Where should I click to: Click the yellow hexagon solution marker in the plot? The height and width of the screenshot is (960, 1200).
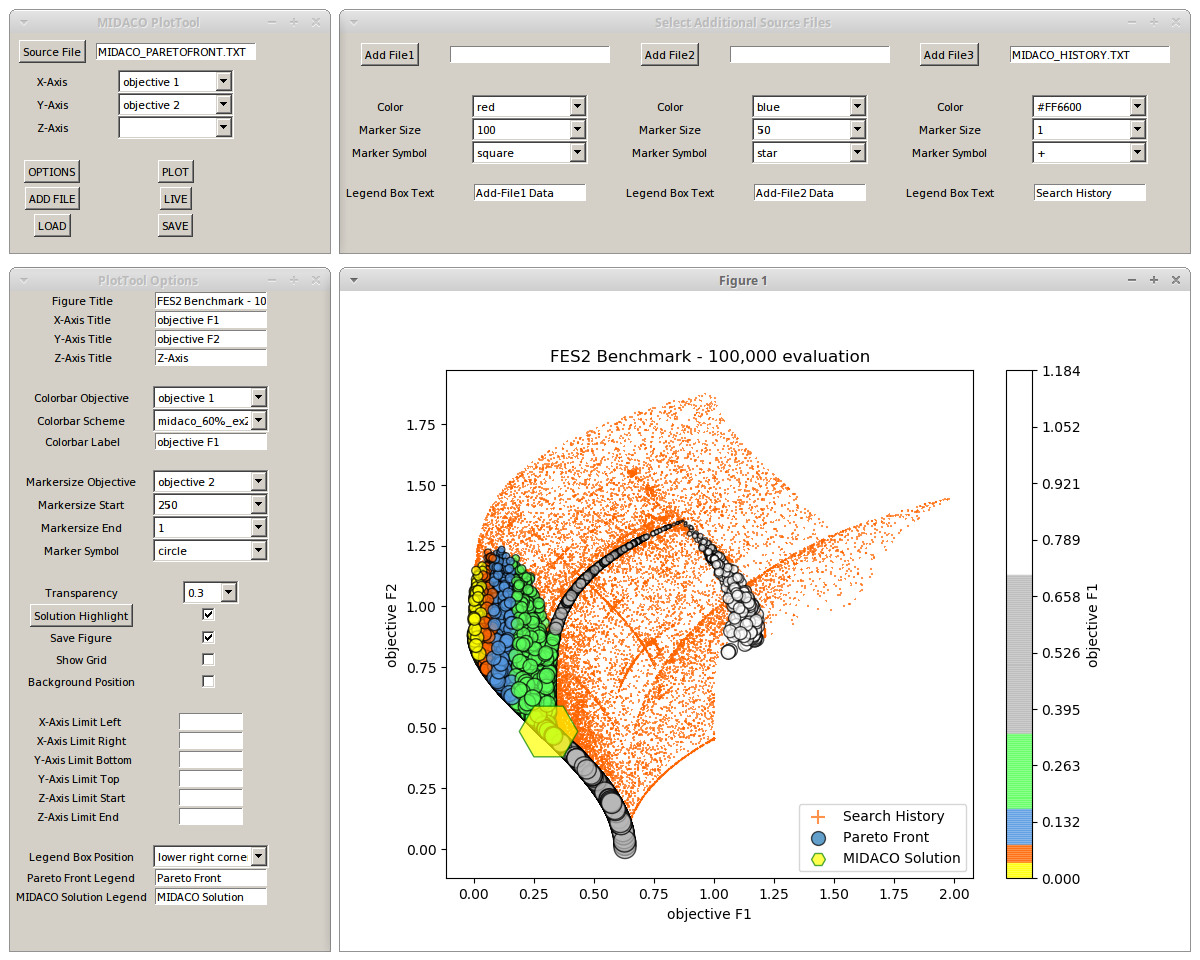click(548, 731)
